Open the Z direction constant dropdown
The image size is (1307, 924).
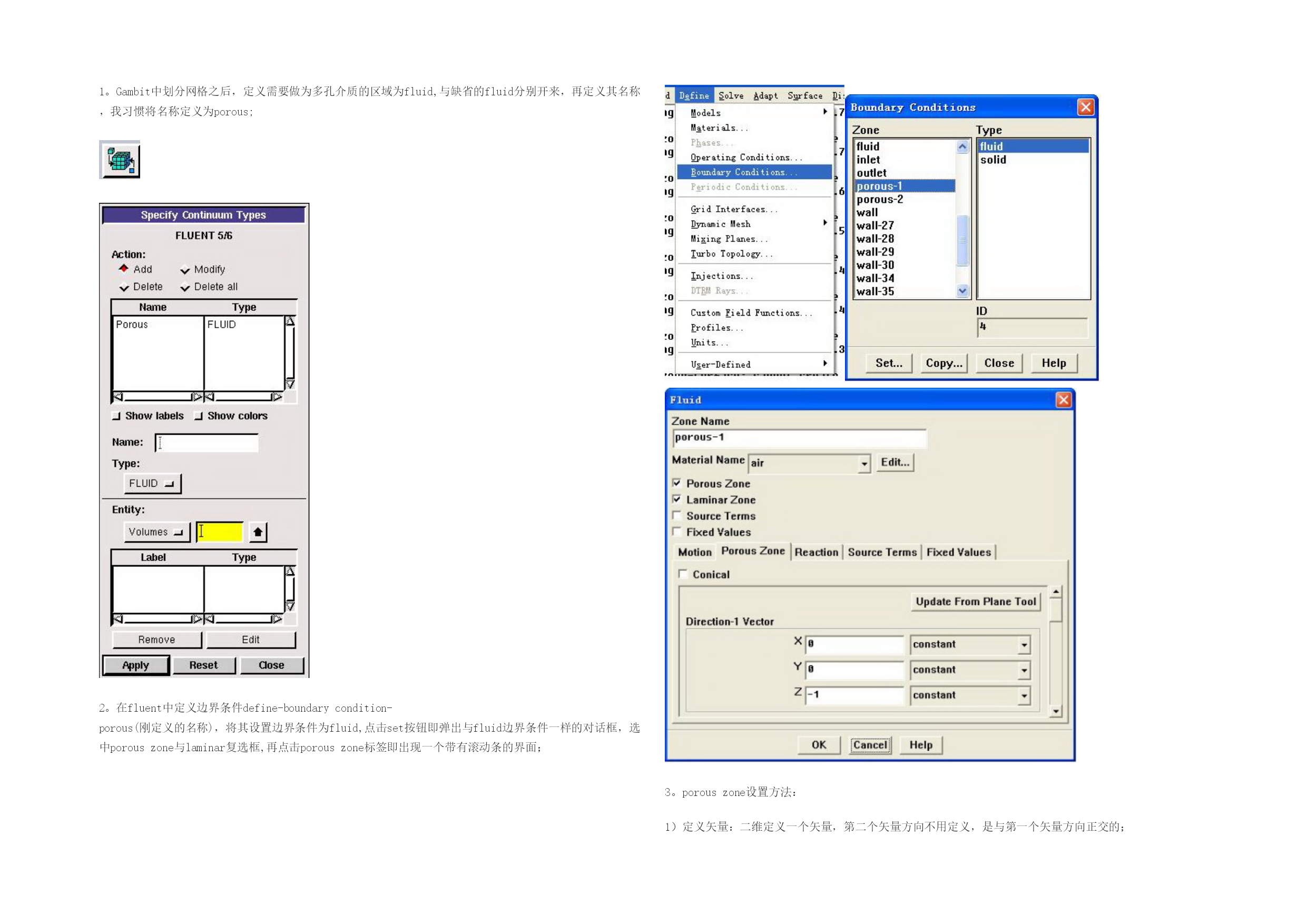tap(970, 695)
